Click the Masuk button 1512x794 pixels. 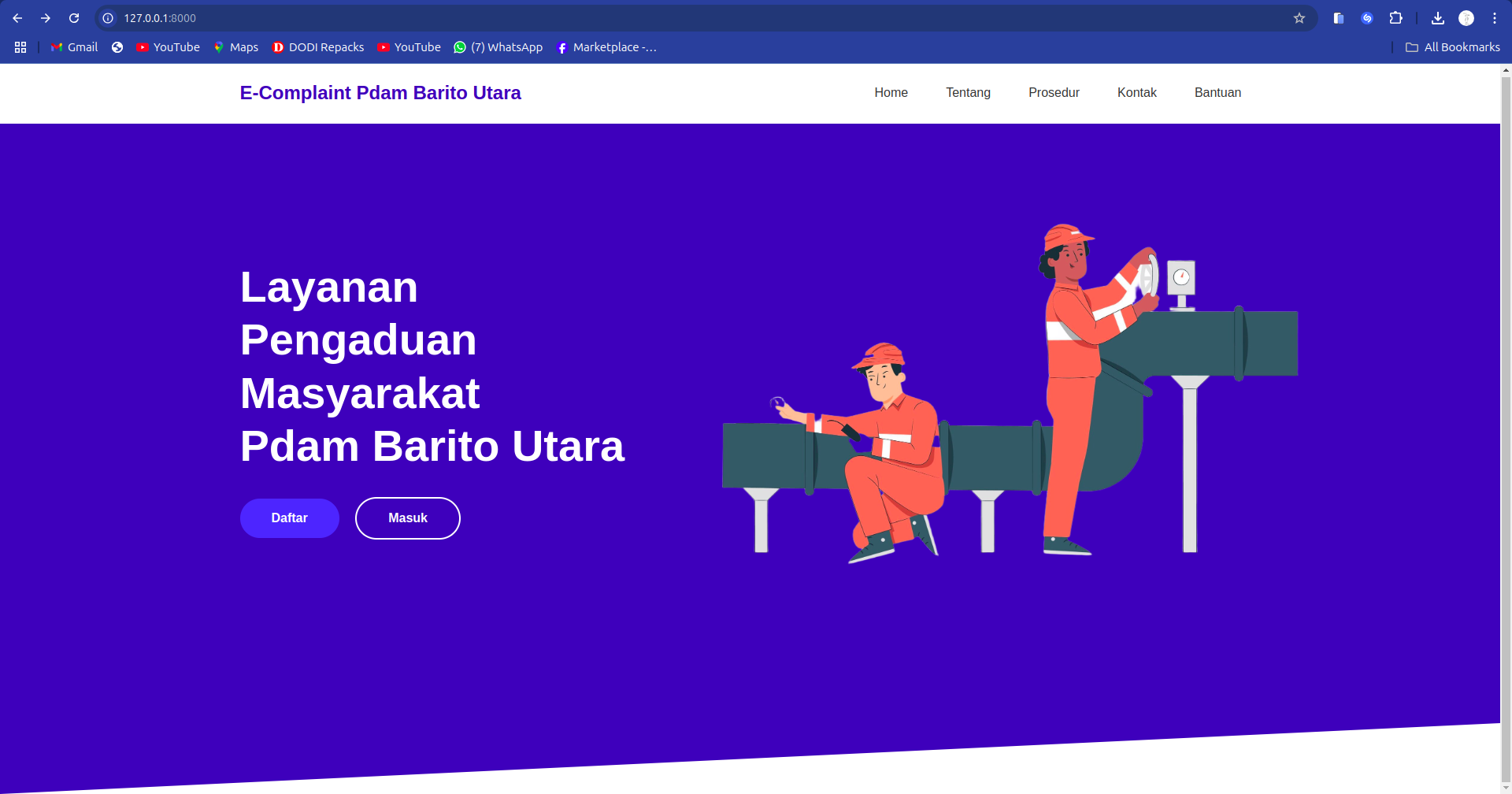(407, 518)
